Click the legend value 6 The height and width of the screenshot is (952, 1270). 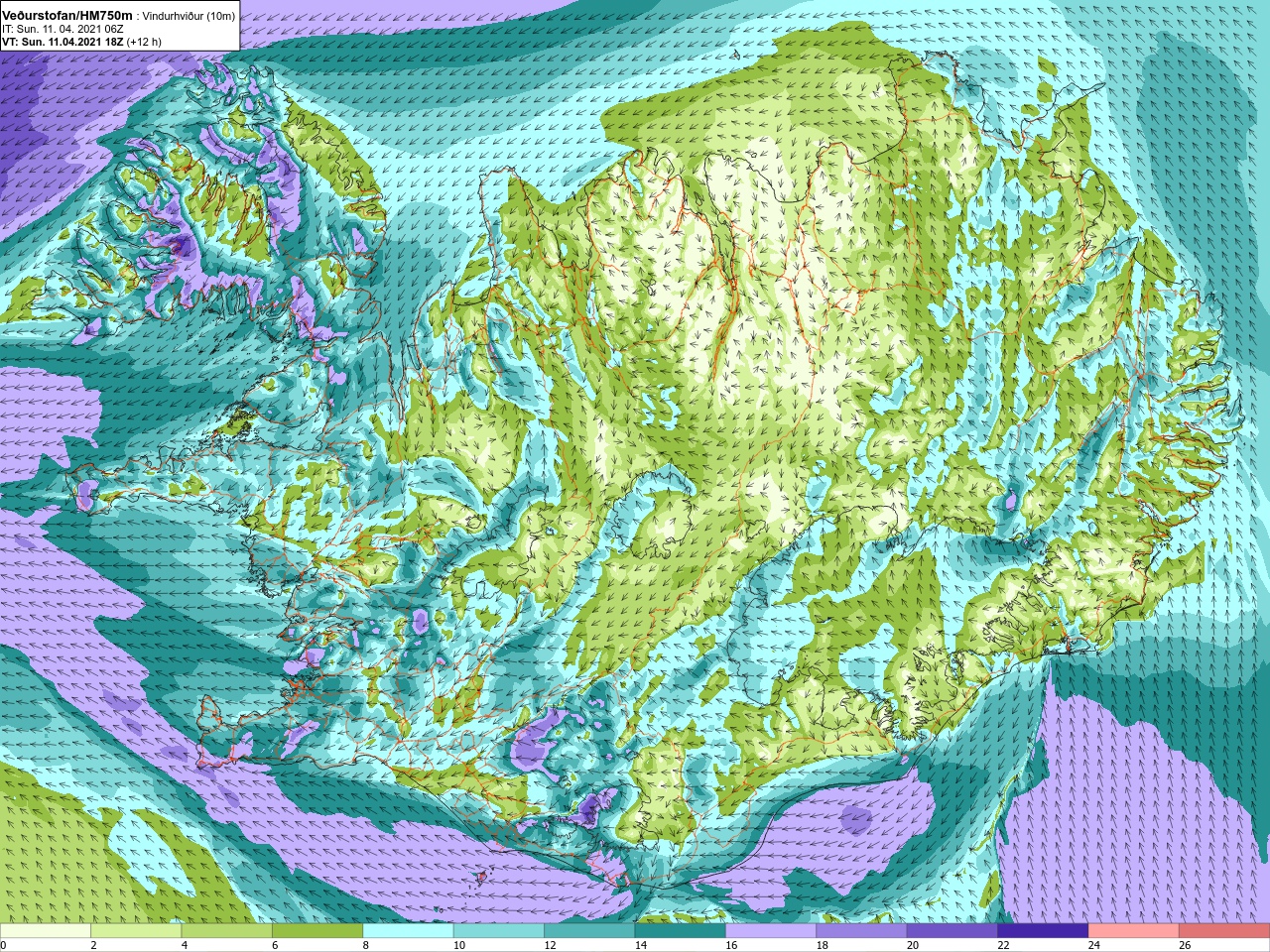point(275,945)
